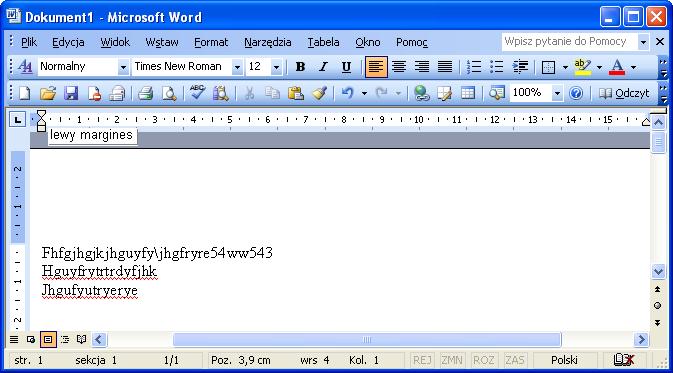This screenshot has height=373, width=673.
Task: Expand the Normalny style dropdown
Action: tap(123, 67)
